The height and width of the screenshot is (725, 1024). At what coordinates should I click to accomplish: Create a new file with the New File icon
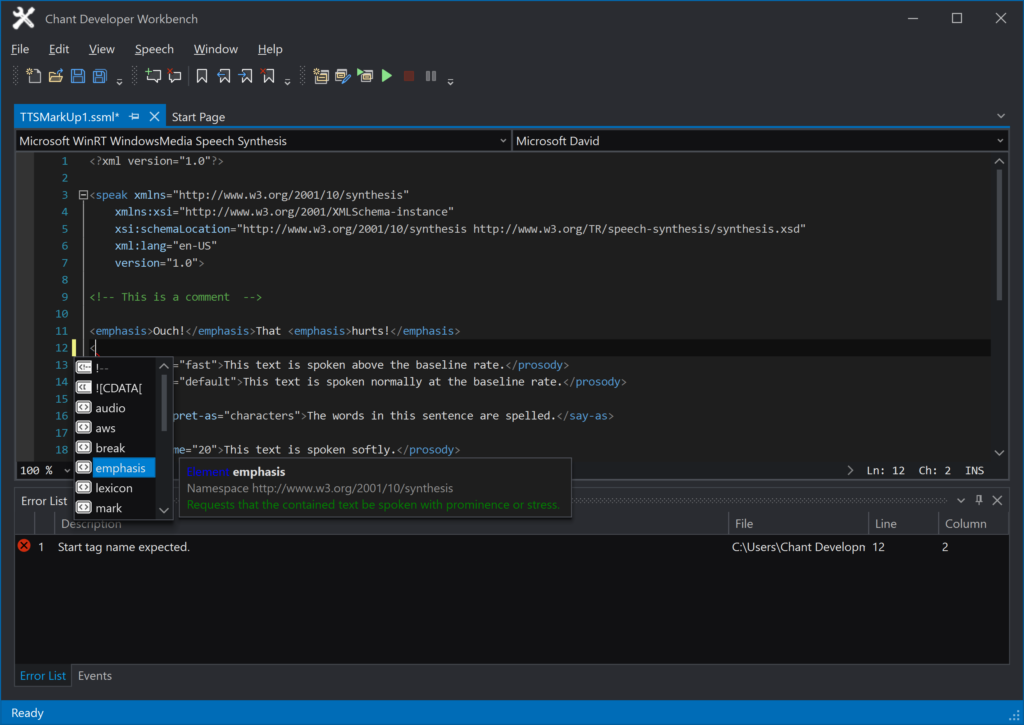(33, 76)
